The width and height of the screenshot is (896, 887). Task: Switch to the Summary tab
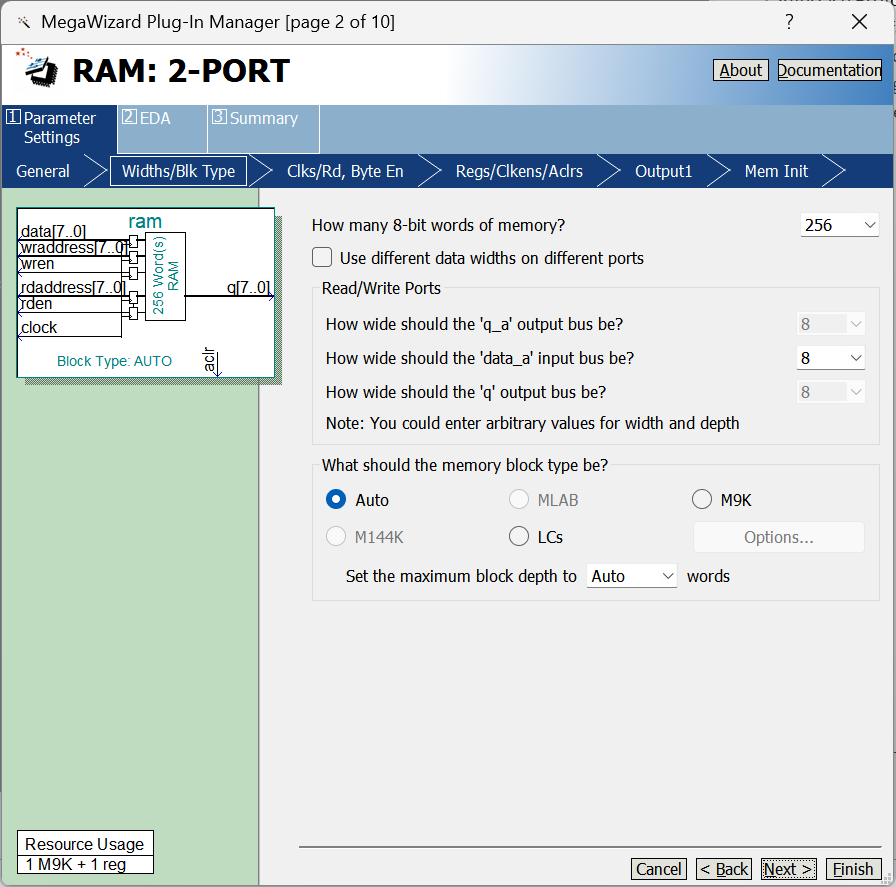[263, 128]
